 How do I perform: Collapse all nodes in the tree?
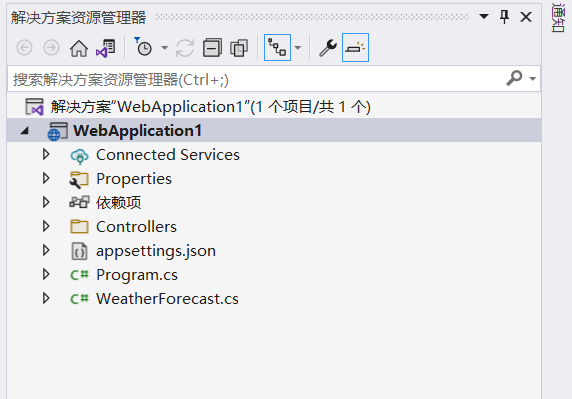(x=212, y=48)
